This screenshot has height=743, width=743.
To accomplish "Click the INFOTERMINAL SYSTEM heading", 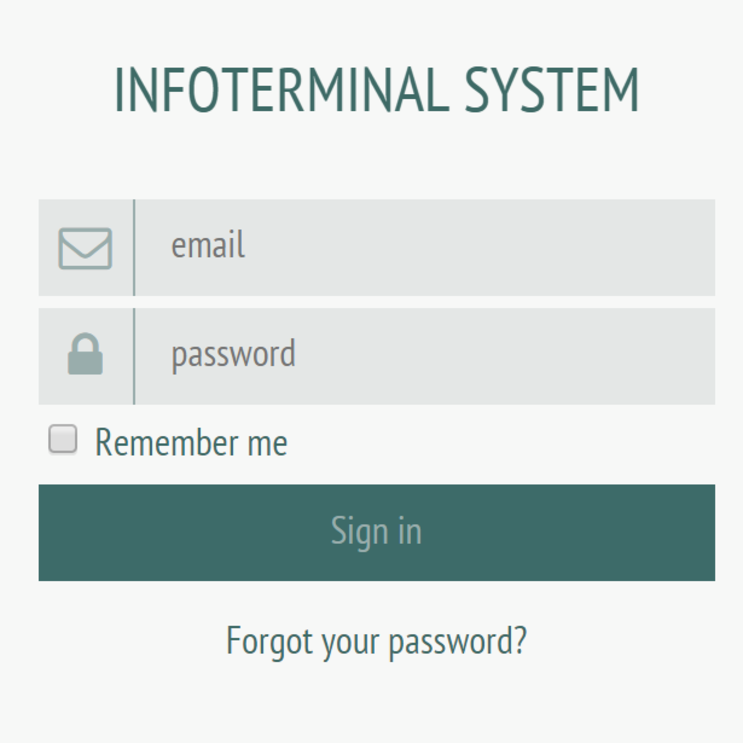I will (x=376, y=92).
